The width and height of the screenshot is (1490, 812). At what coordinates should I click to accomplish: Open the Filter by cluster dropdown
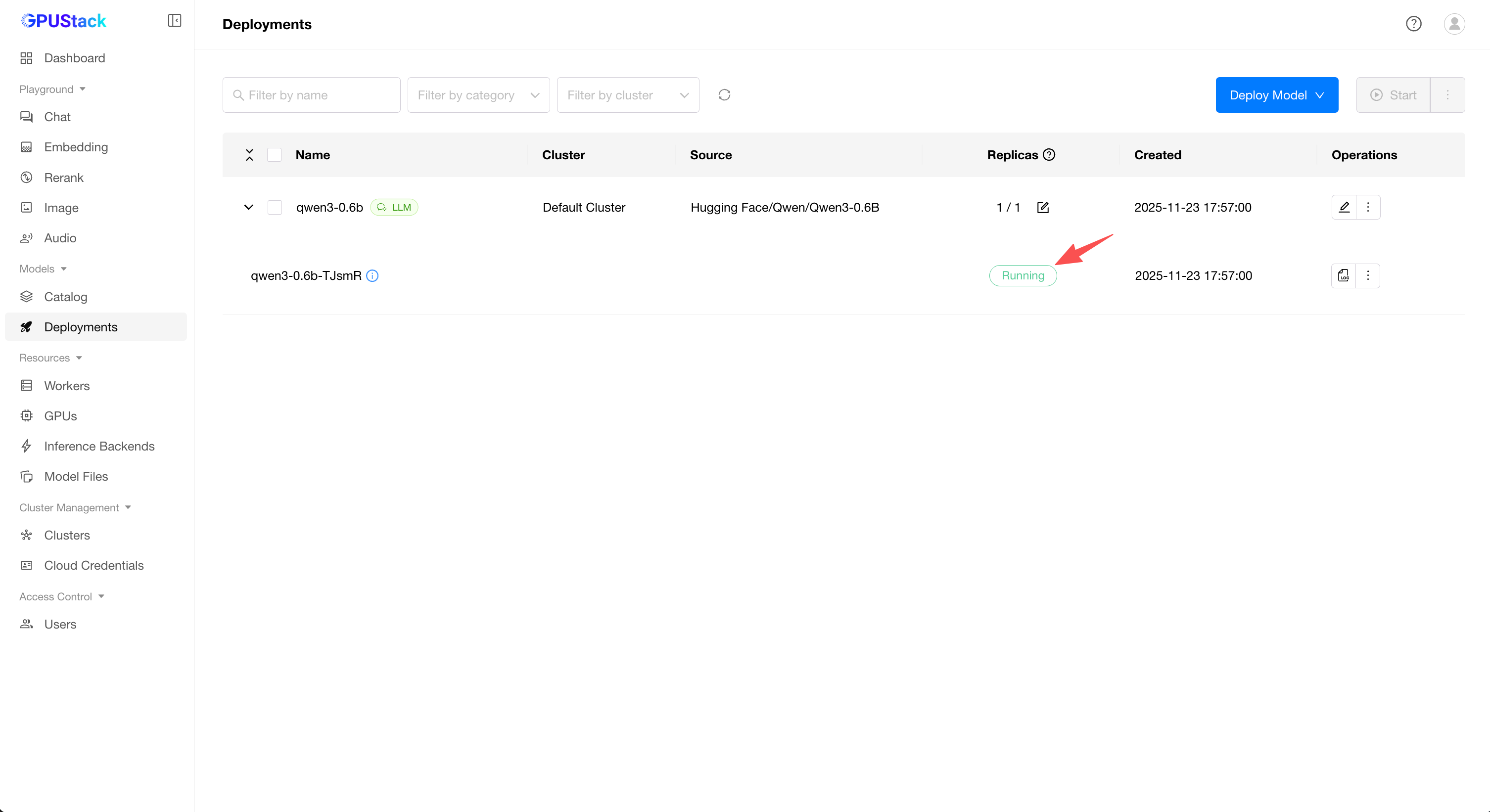[x=628, y=95]
